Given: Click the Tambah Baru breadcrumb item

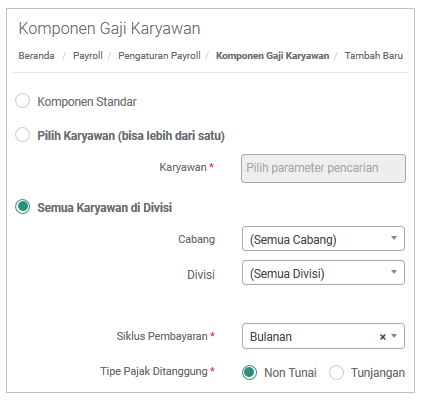Looking at the screenshot, I should [x=374, y=55].
